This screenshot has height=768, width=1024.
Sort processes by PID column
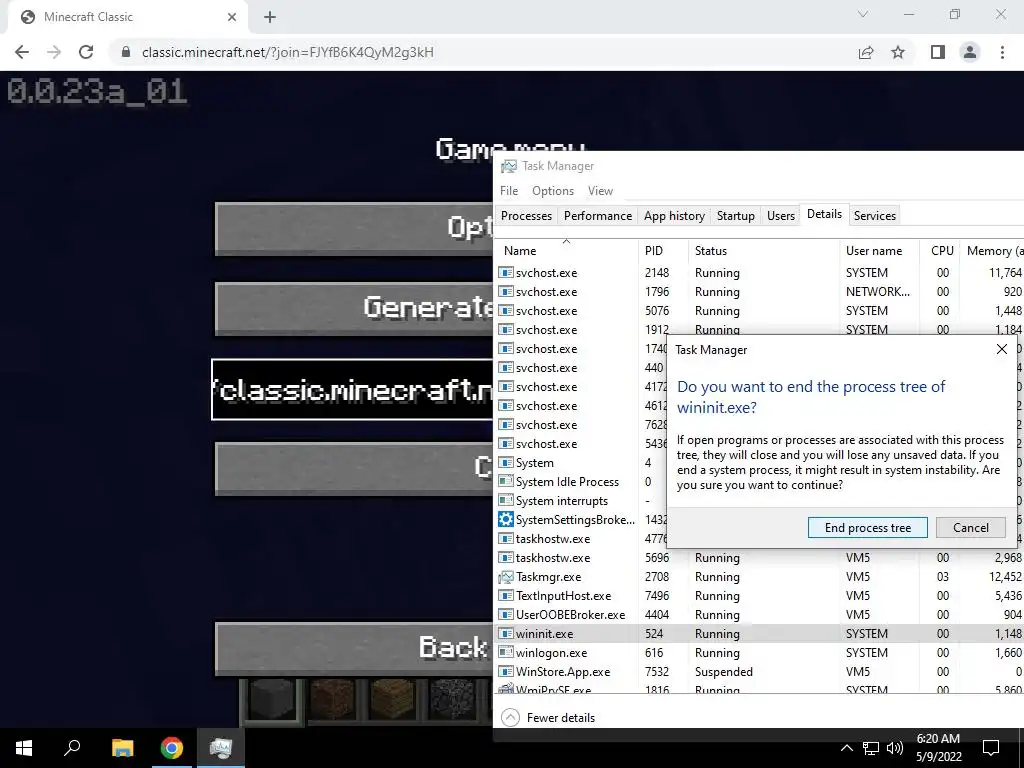[x=663, y=251]
